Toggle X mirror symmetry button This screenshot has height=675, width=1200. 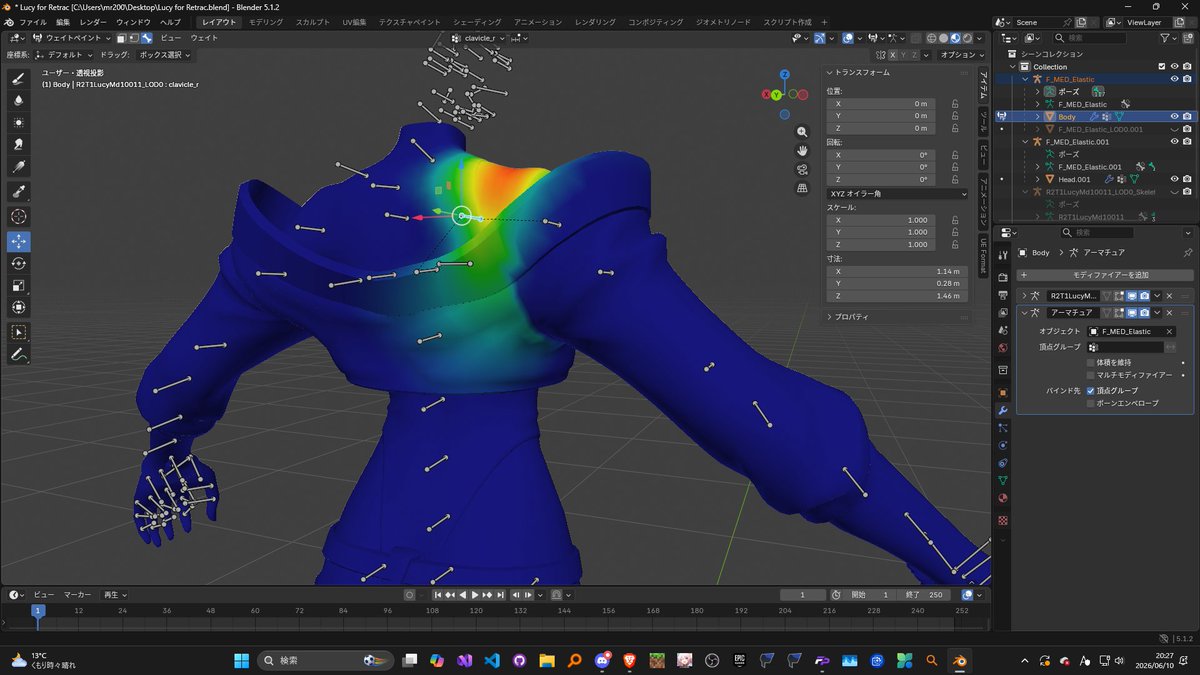[895, 55]
